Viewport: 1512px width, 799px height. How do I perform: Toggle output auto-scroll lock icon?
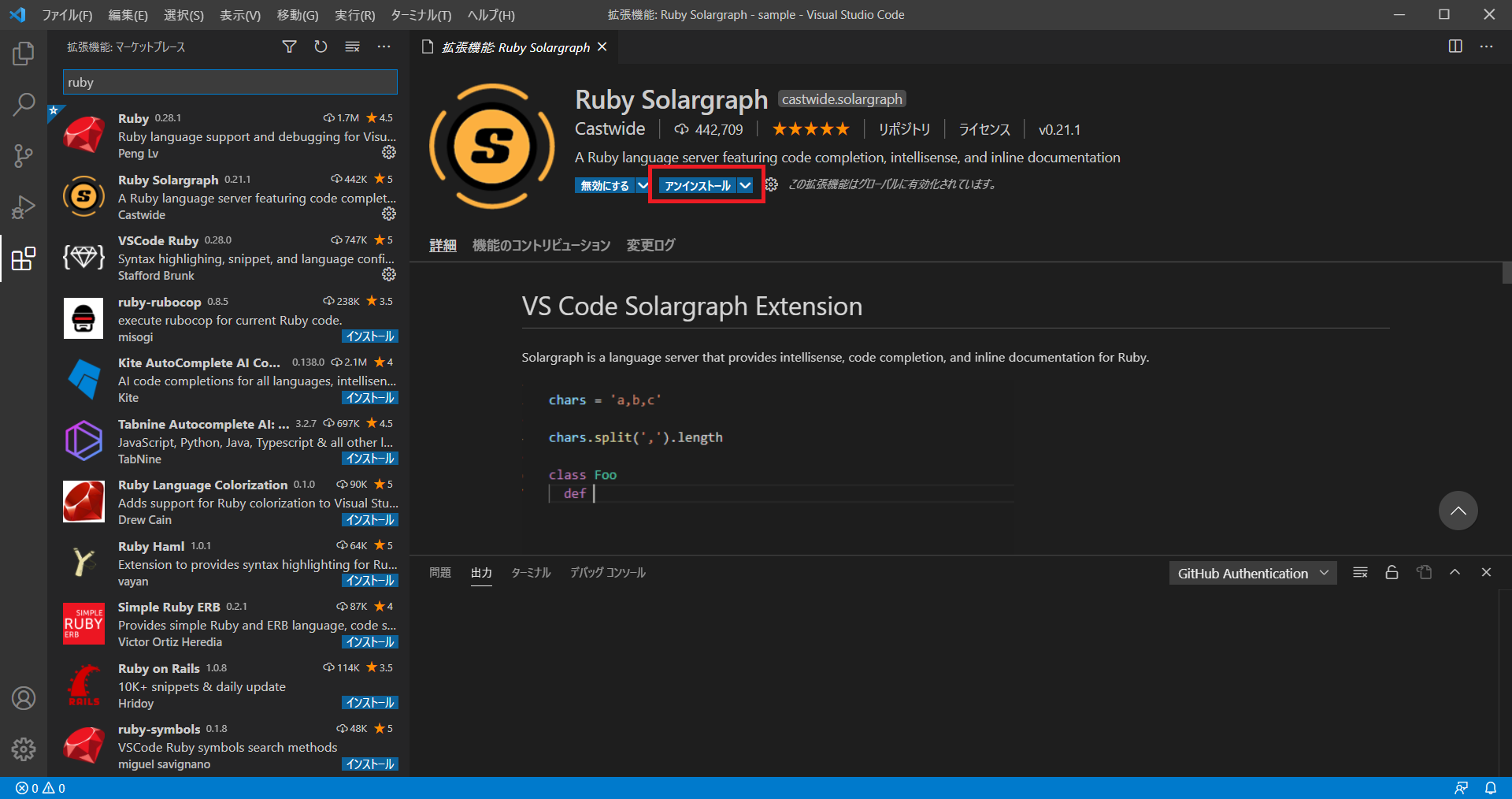pos(1392,573)
